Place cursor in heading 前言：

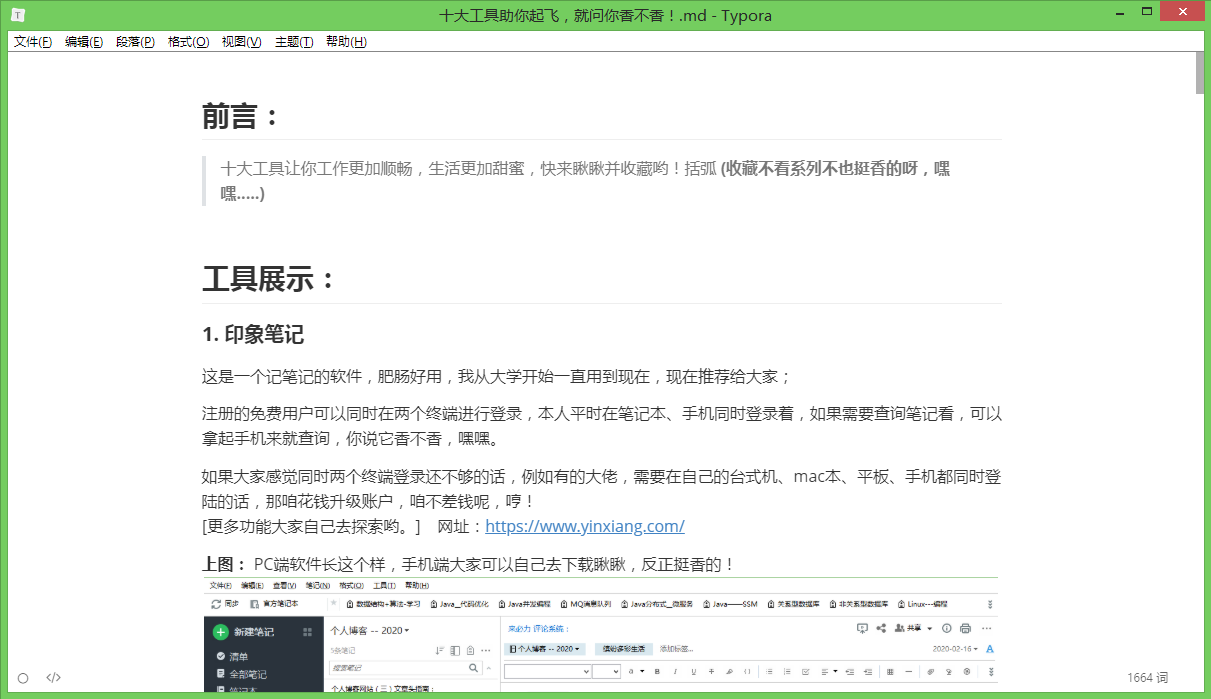pyautogui.click(x=240, y=117)
